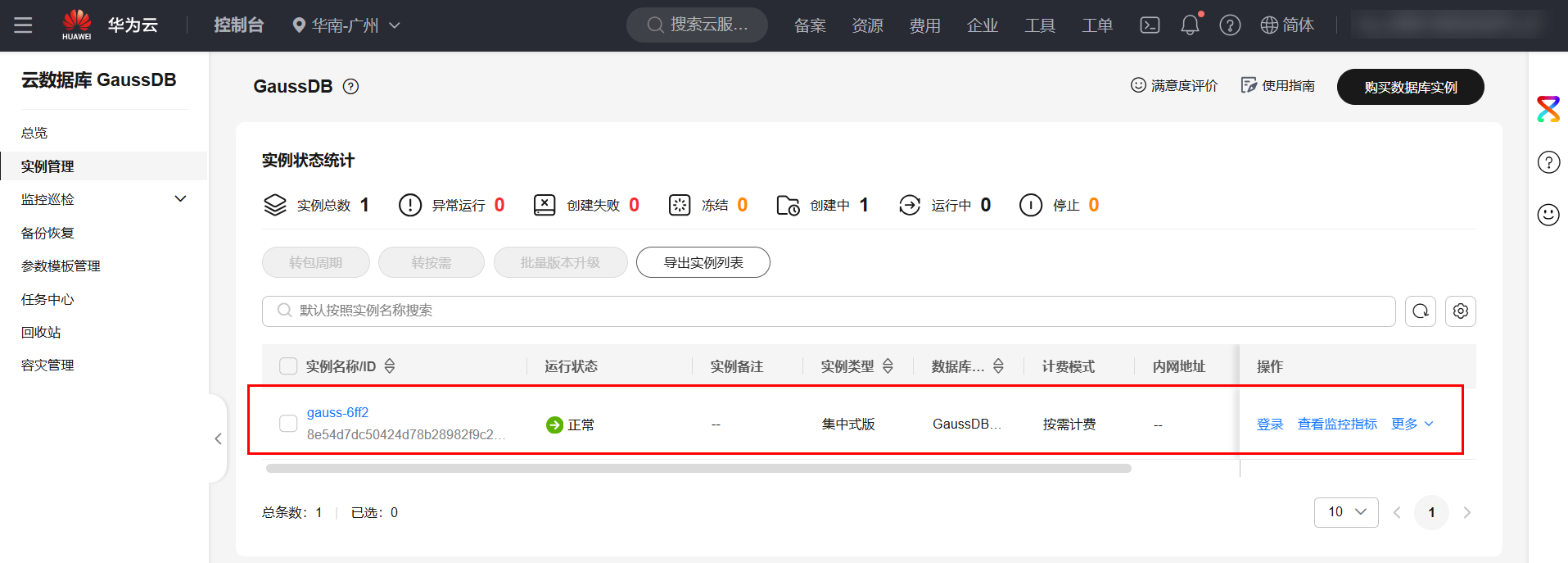Viewport: 1568px width, 563px height.
Task: Click the running status arrow icon
Action: [x=910, y=205]
